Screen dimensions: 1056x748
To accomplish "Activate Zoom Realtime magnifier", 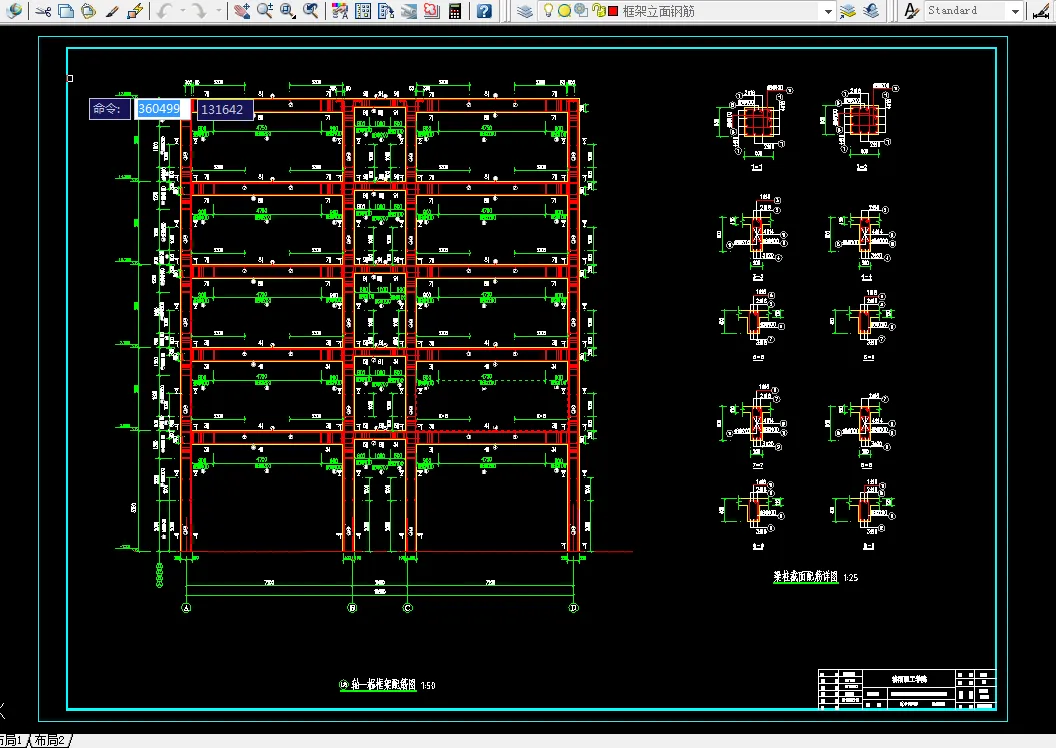I will [265, 11].
